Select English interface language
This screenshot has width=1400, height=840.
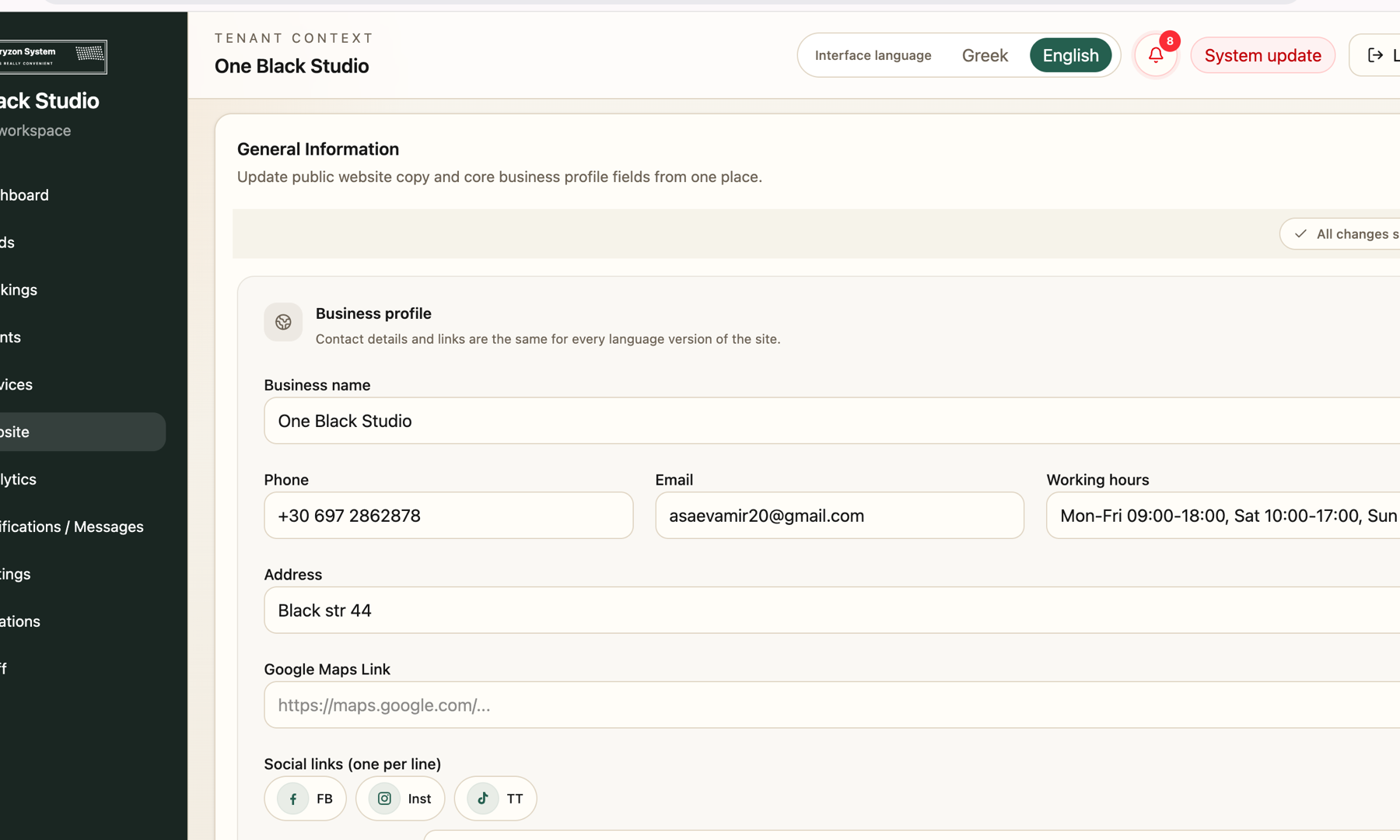click(x=1070, y=55)
